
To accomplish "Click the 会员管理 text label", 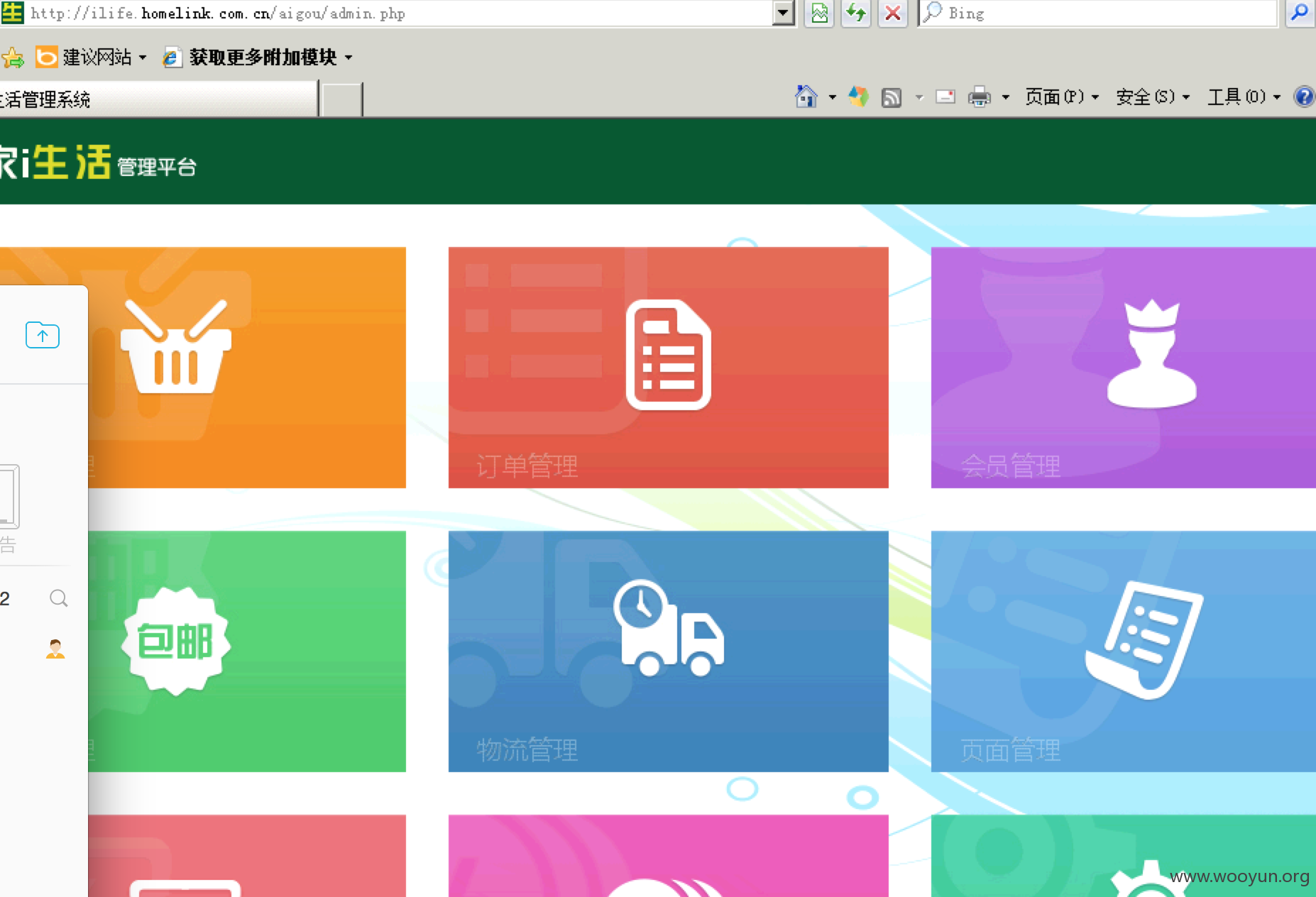I will pos(1010,466).
